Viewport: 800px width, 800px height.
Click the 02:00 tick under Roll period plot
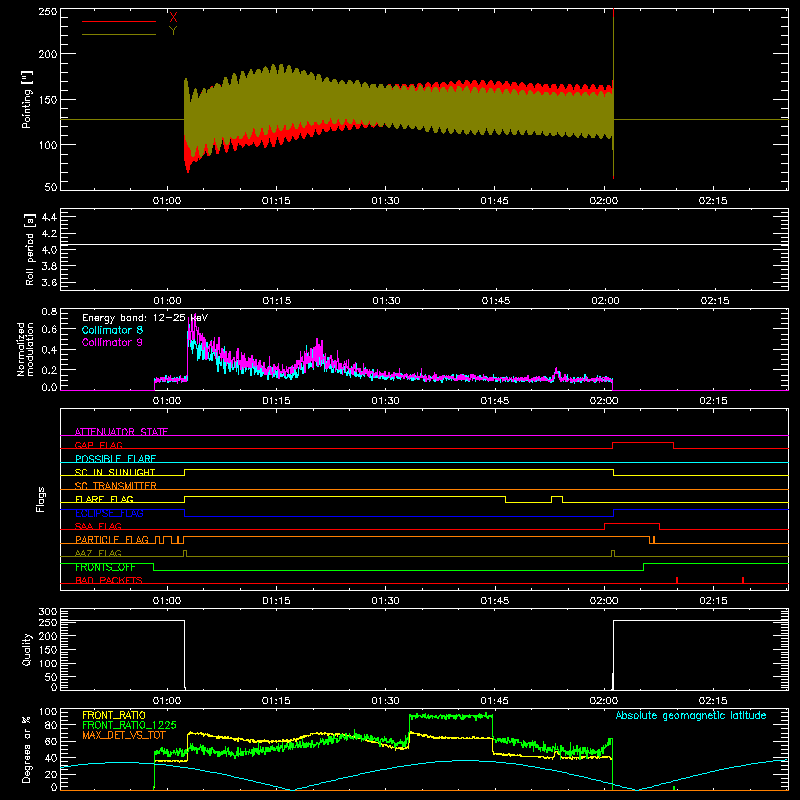coord(605,301)
